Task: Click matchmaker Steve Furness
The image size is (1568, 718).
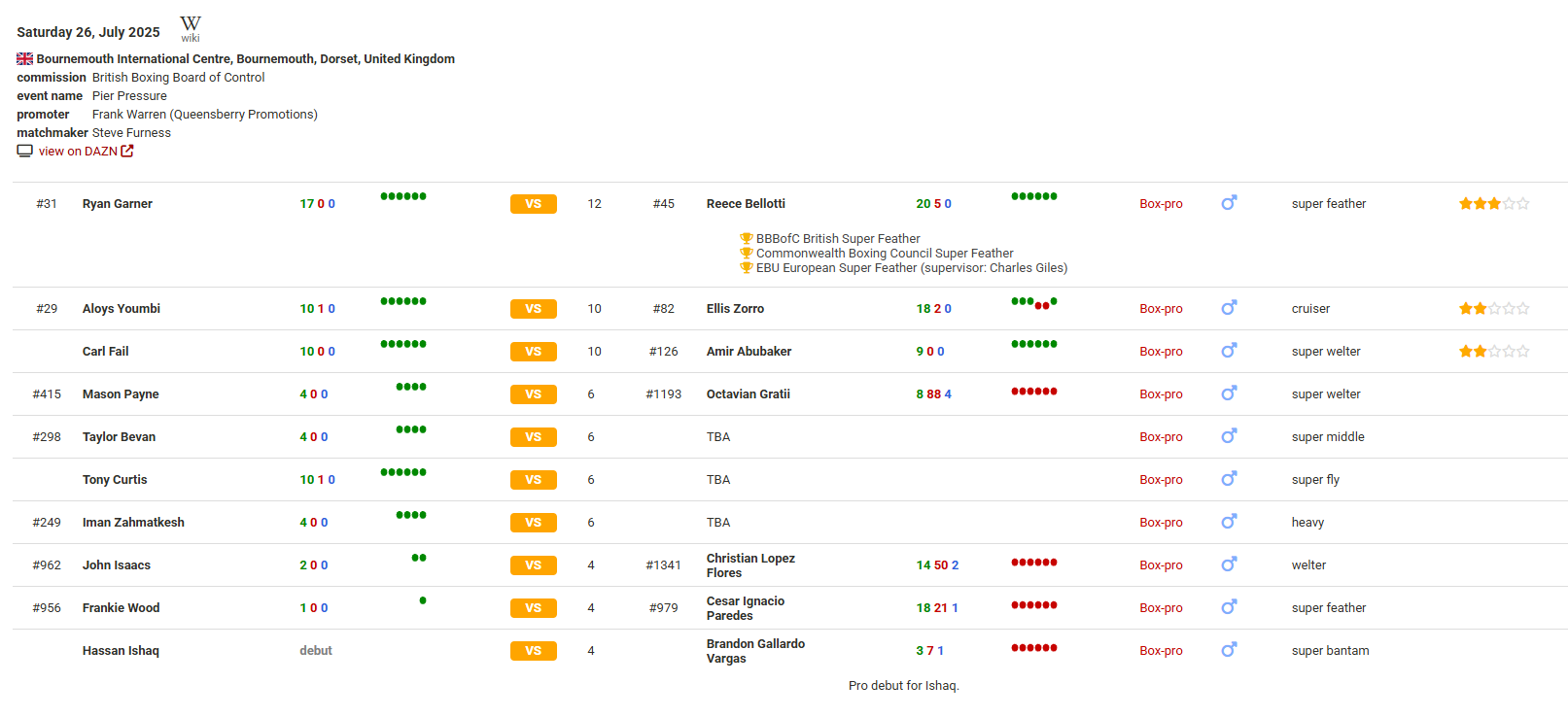Action: 131,133
